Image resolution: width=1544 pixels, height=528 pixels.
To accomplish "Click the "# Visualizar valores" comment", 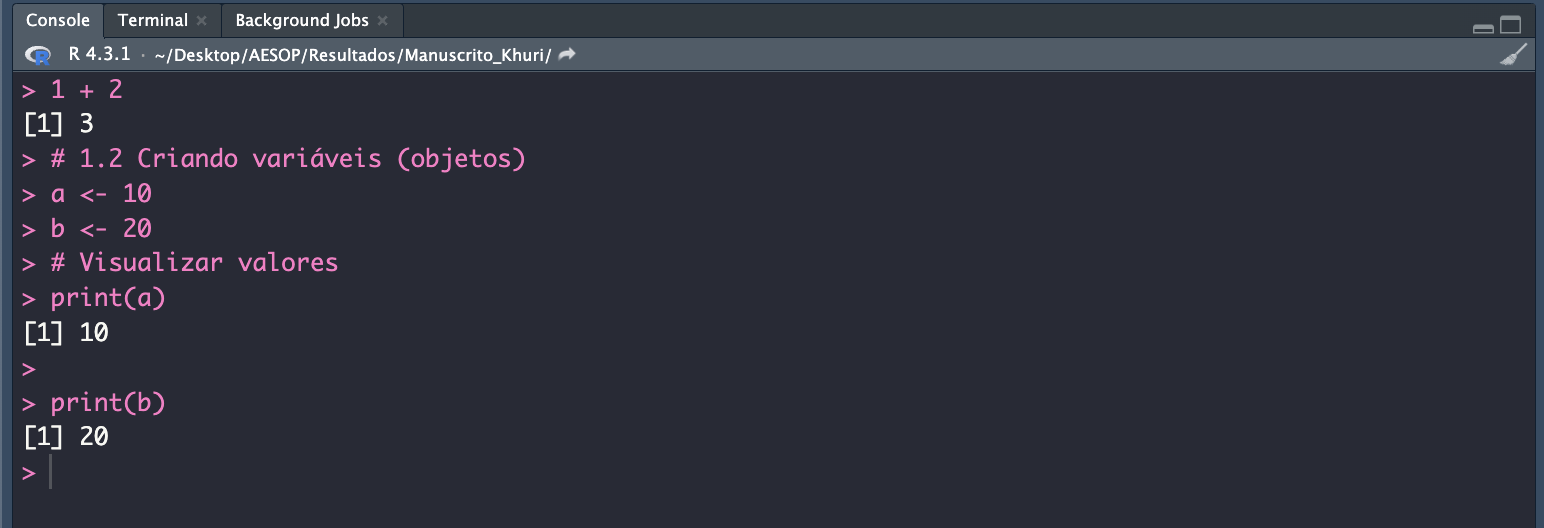I will pyautogui.click(x=194, y=263).
